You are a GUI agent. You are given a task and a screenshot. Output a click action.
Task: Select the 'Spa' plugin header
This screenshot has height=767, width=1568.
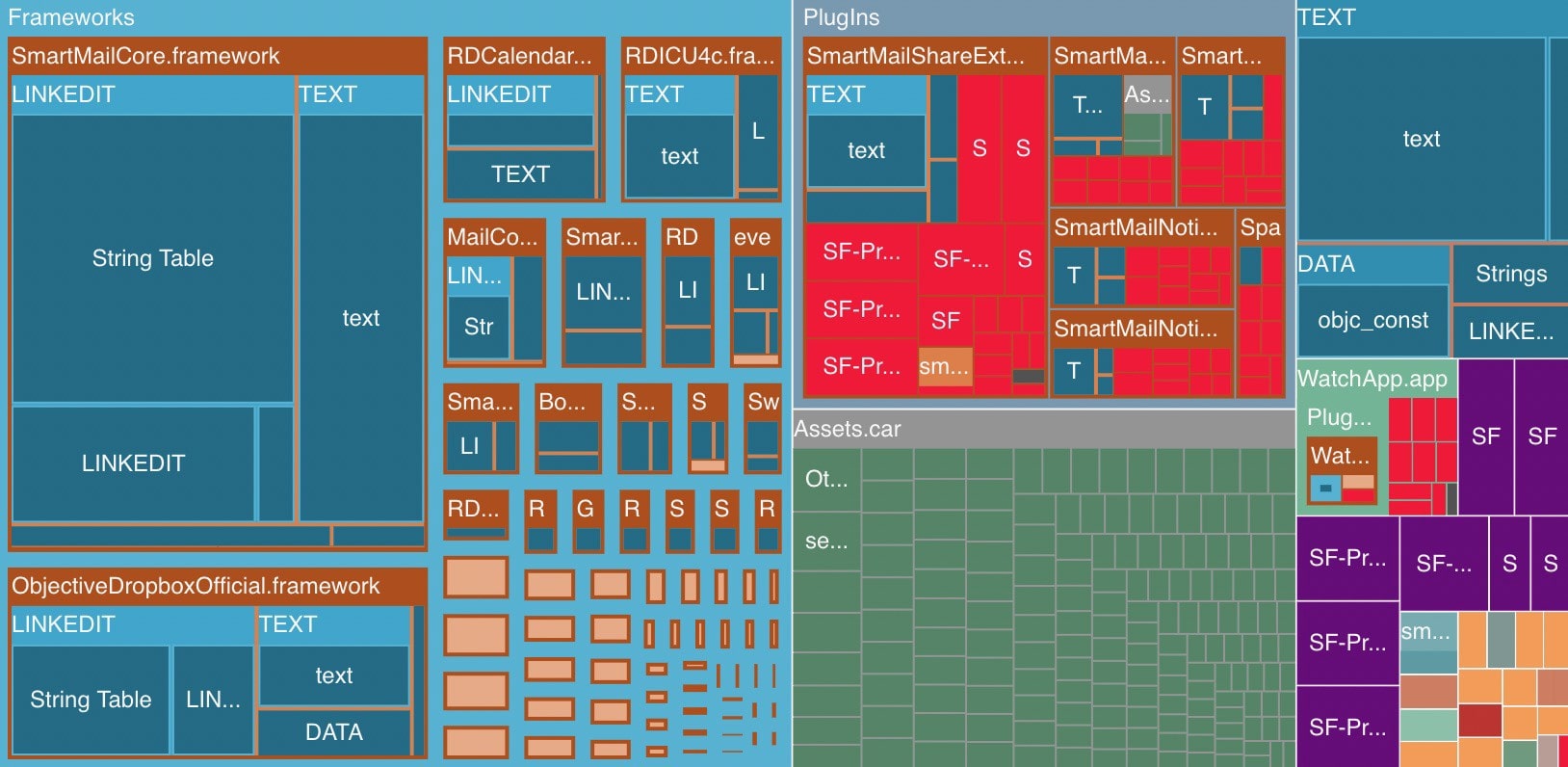tap(1260, 227)
